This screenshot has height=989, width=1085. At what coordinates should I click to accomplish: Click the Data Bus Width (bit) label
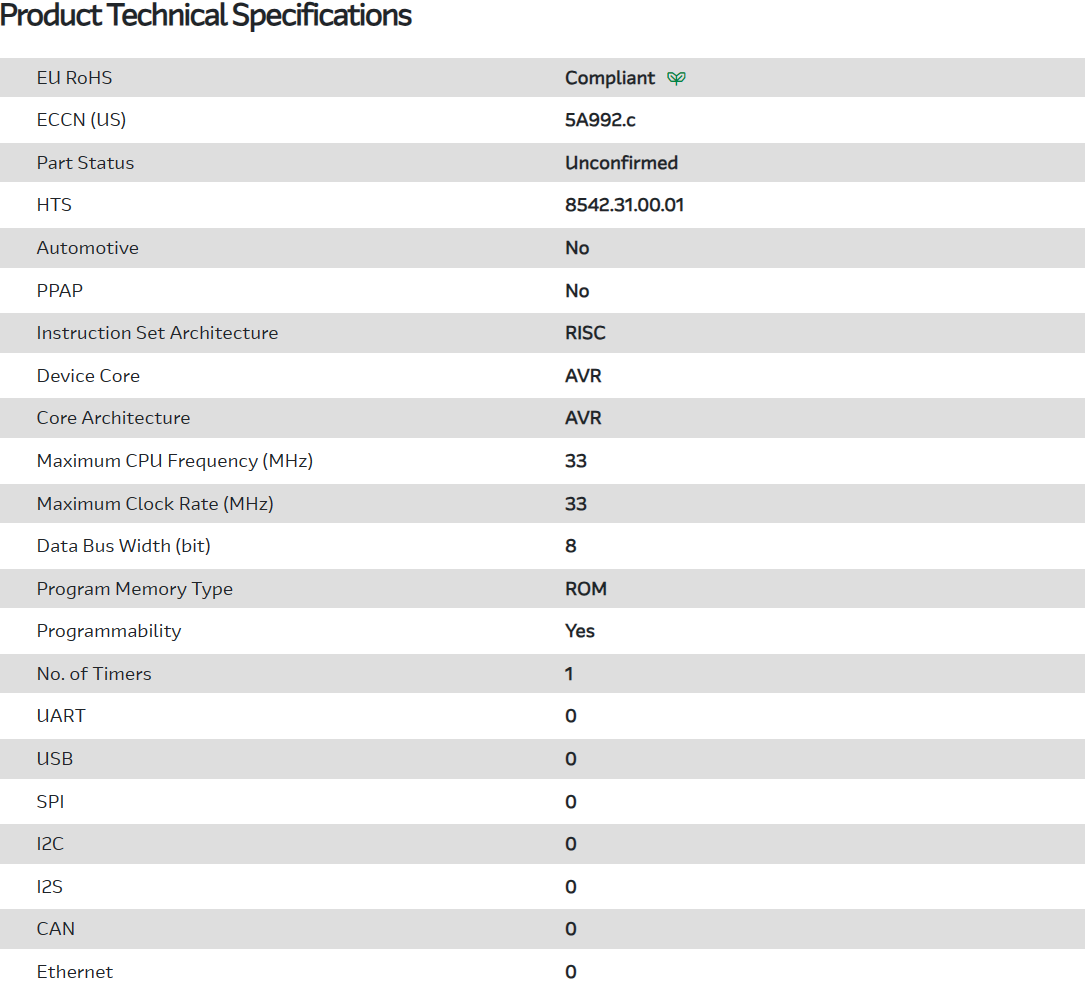(x=124, y=546)
